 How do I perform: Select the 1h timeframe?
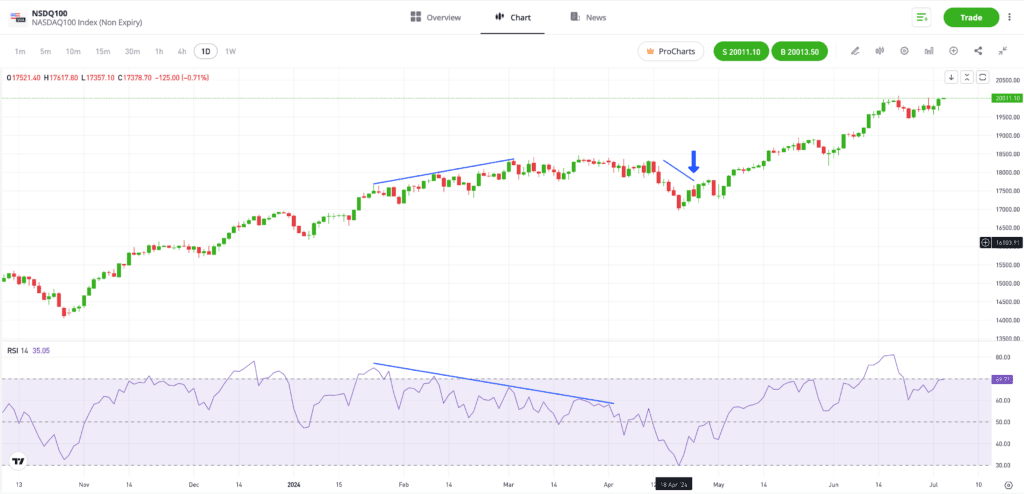pos(159,51)
